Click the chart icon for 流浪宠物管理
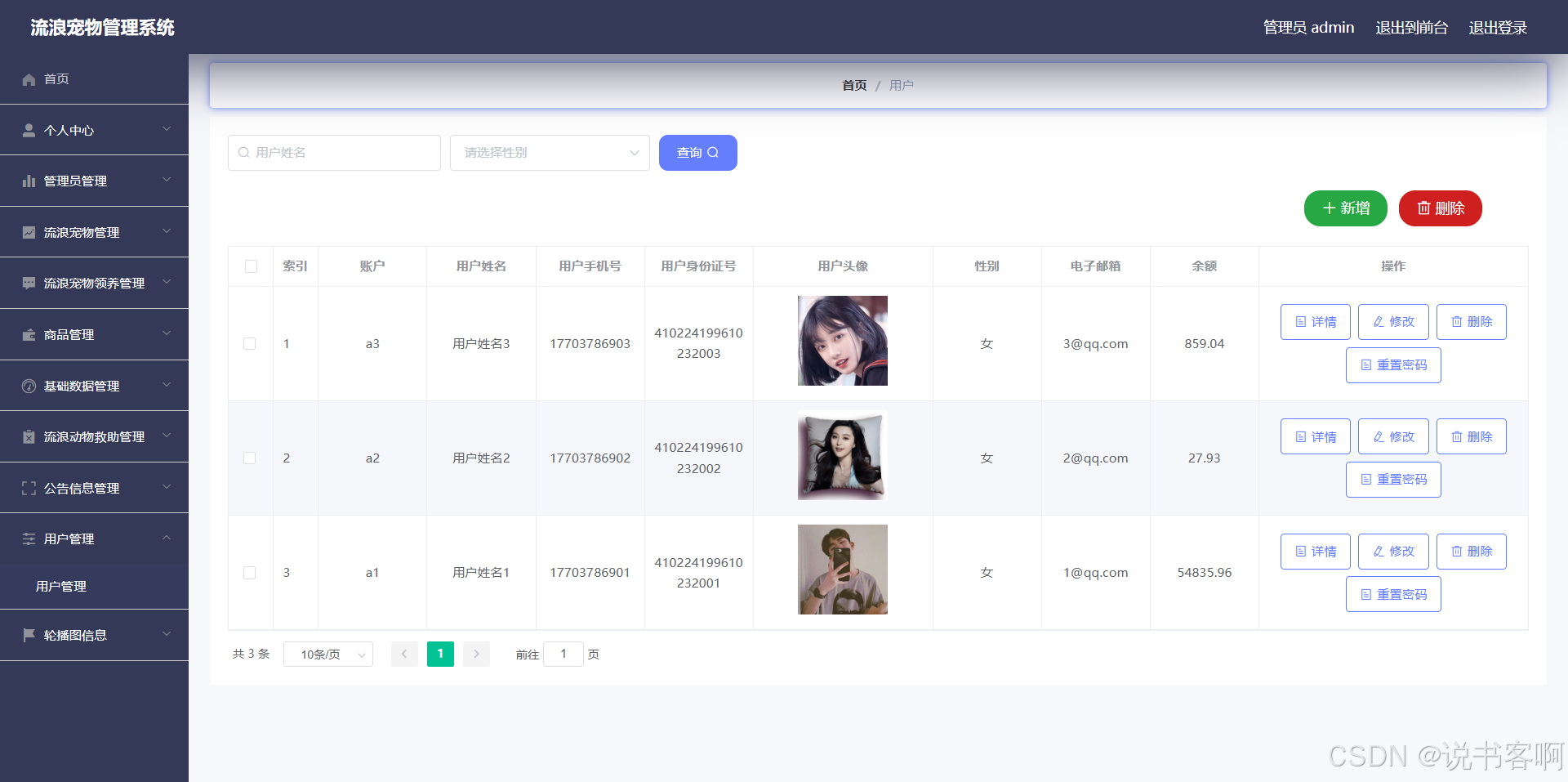Image resolution: width=1568 pixels, height=782 pixels. (x=29, y=232)
